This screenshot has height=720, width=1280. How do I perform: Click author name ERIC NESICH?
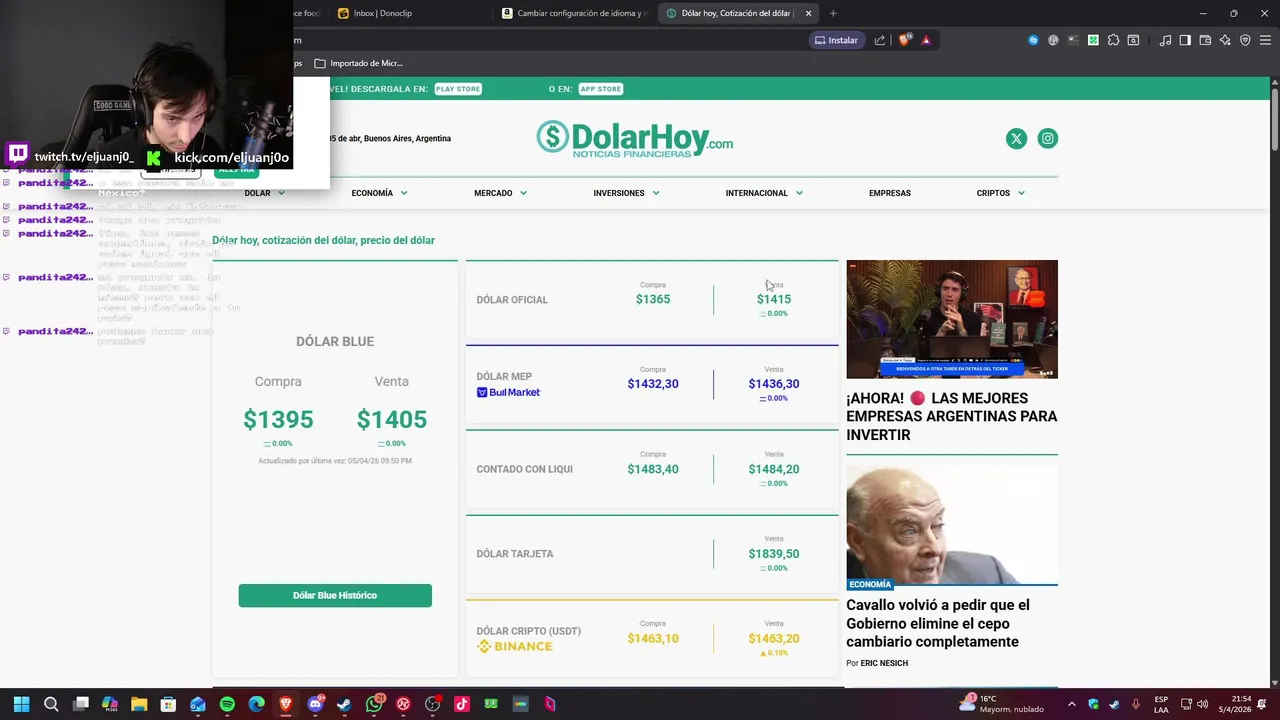[x=884, y=663]
